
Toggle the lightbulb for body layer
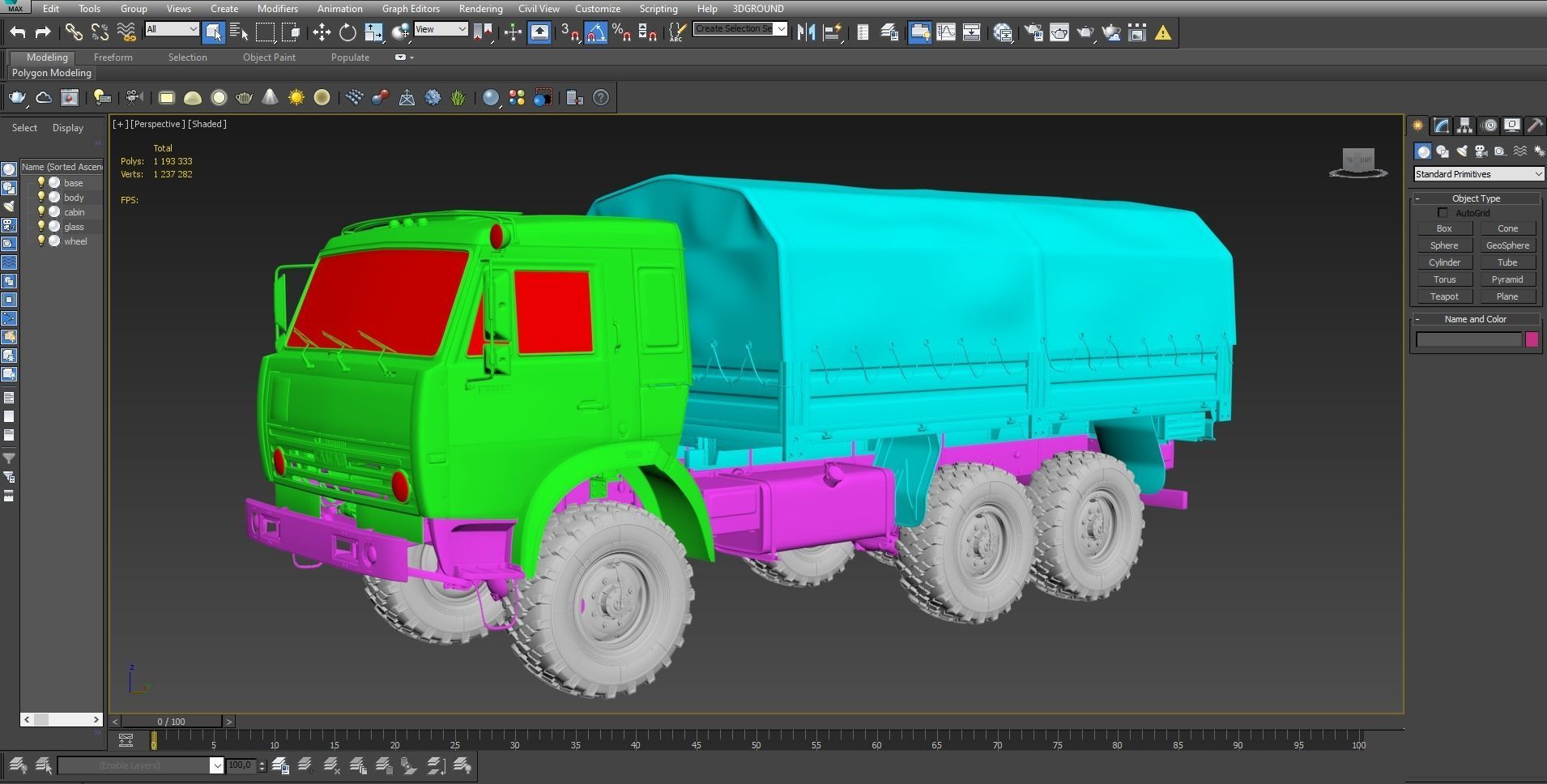click(x=41, y=198)
